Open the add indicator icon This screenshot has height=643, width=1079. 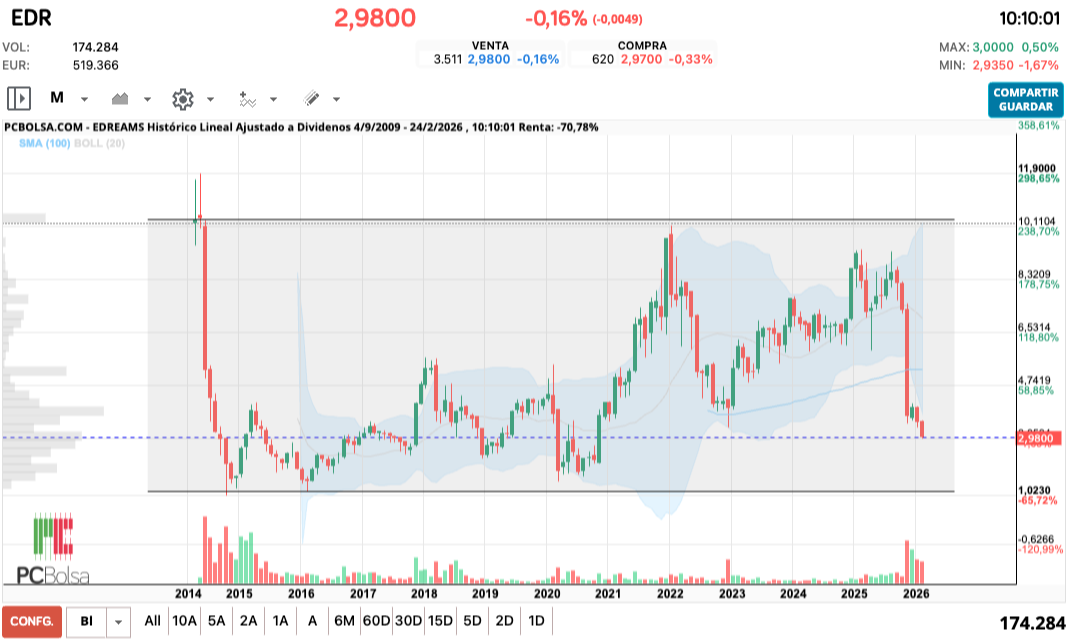(247, 99)
